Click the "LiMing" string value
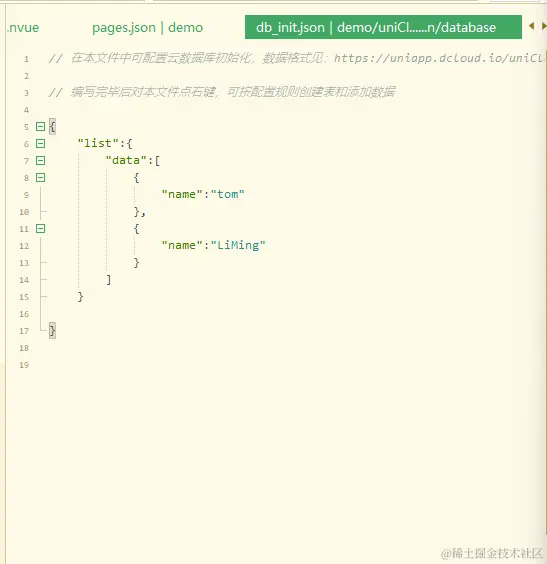The height and width of the screenshot is (564, 547). pyautogui.click(x=238, y=245)
